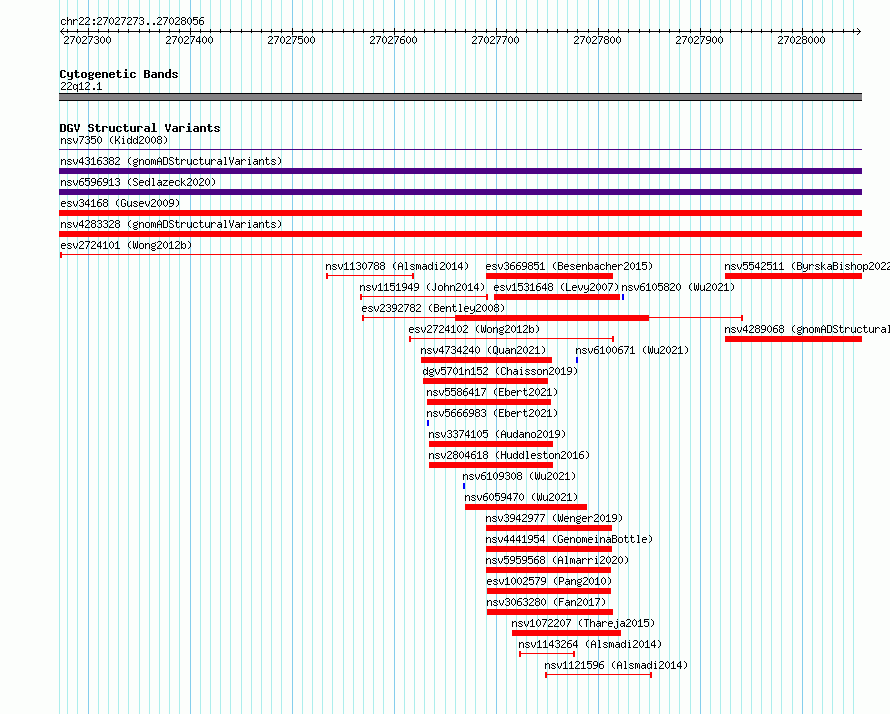Select nsv1121596 (Alsmadi2014) label
The image size is (890, 714).
tap(616, 665)
